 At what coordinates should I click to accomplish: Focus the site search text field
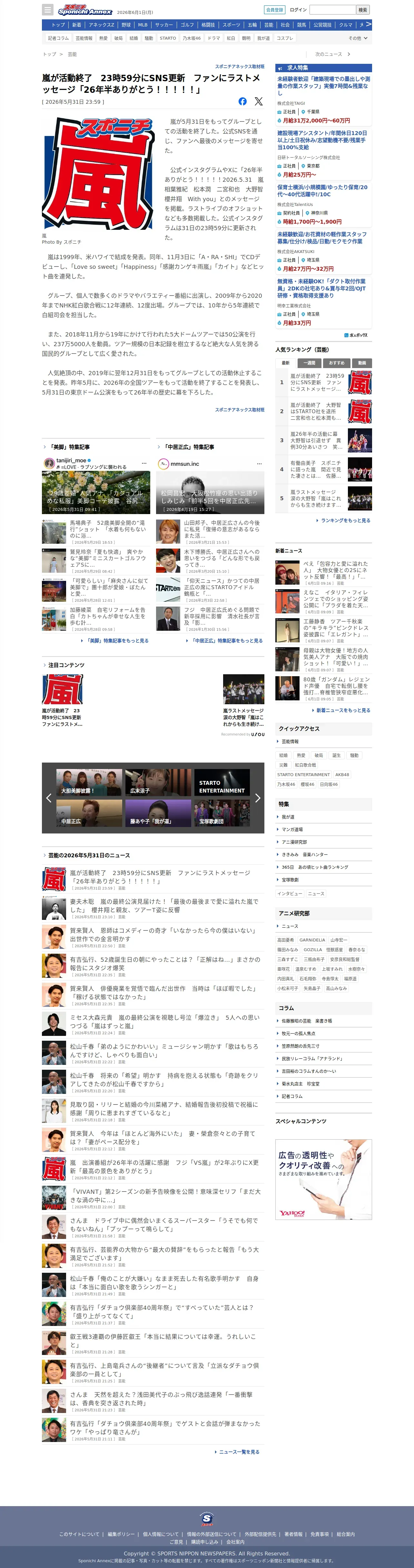coord(332,10)
